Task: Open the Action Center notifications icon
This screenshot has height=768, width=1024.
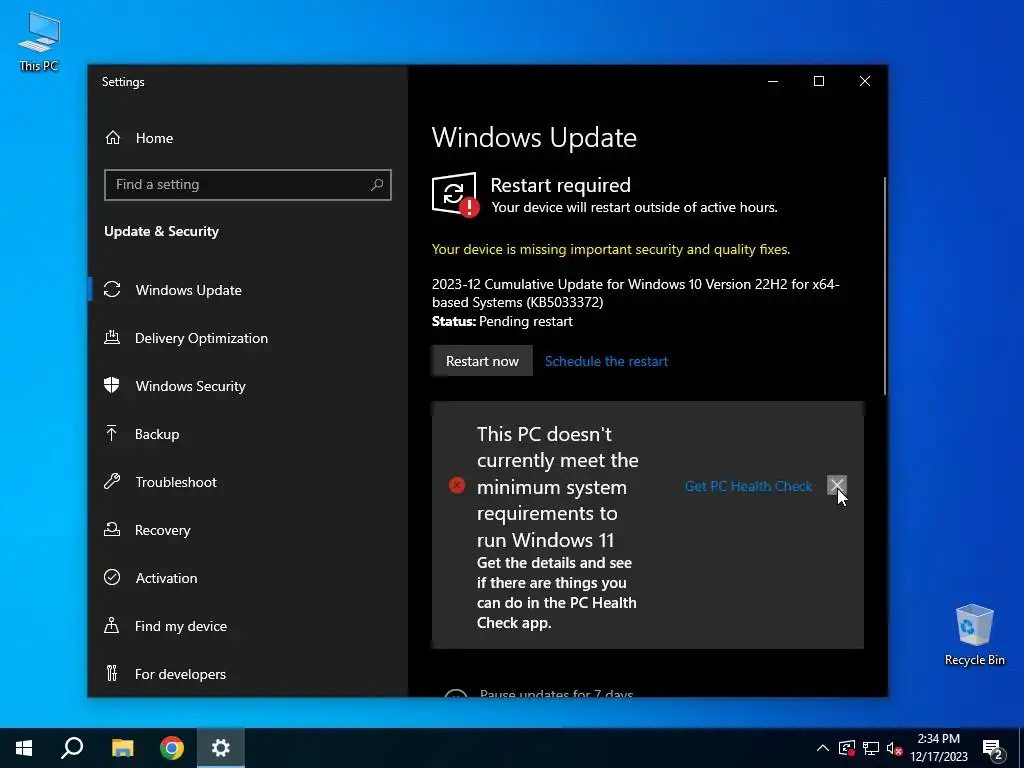Action: [993, 749]
